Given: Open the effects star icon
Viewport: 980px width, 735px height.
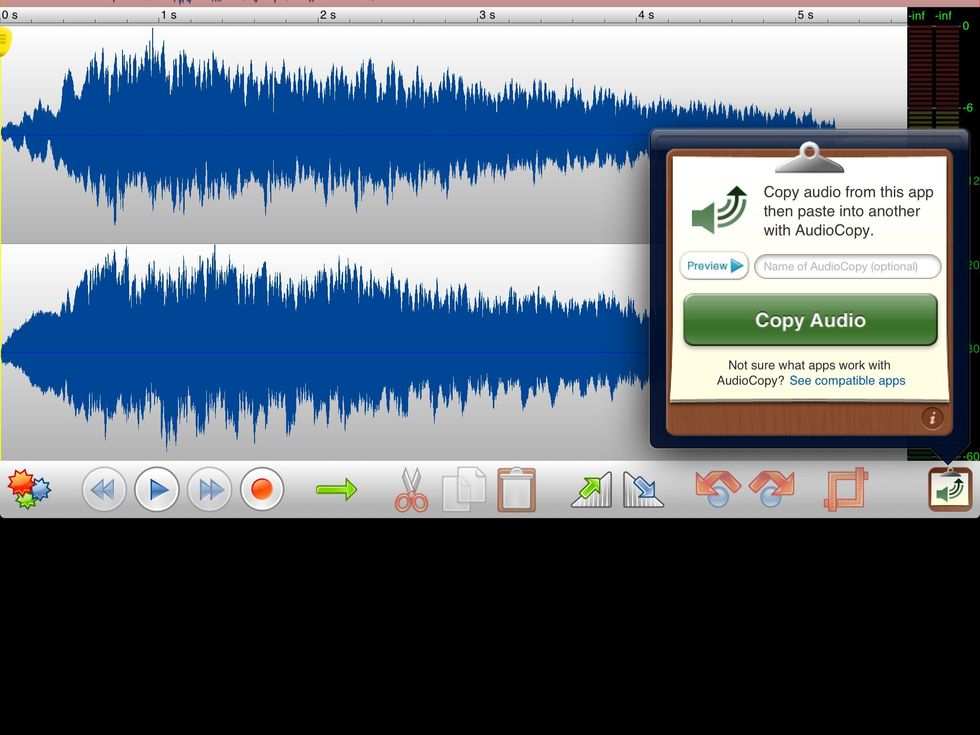Looking at the screenshot, I should pyautogui.click(x=27, y=489).
